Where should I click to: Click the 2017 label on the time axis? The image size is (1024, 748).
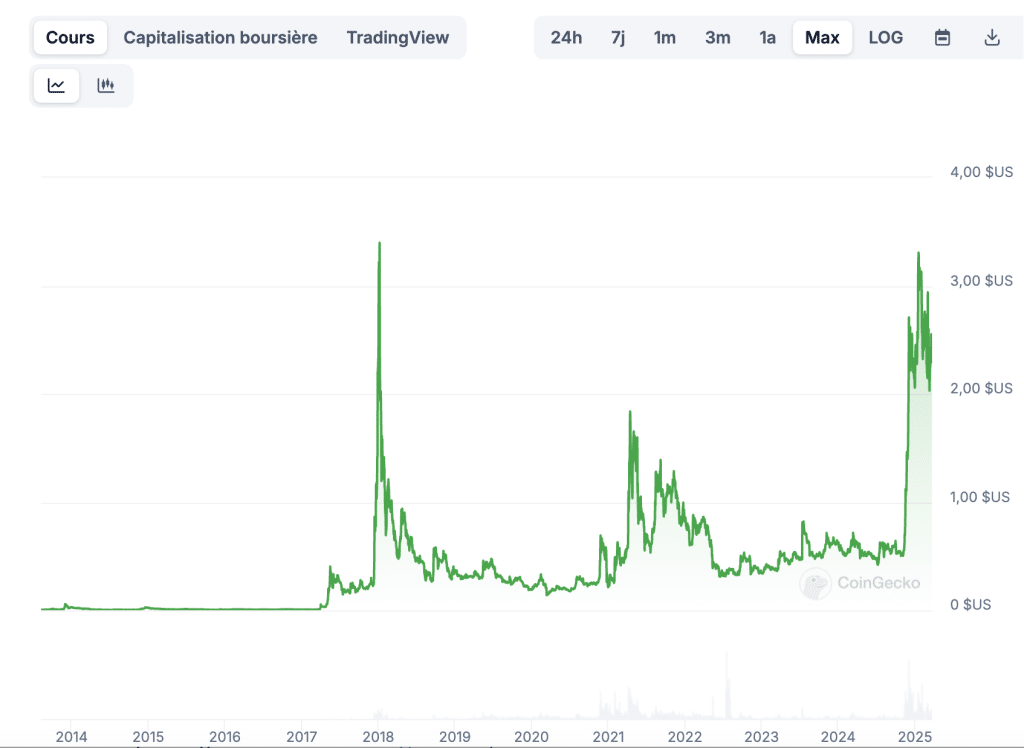[302, 737]
